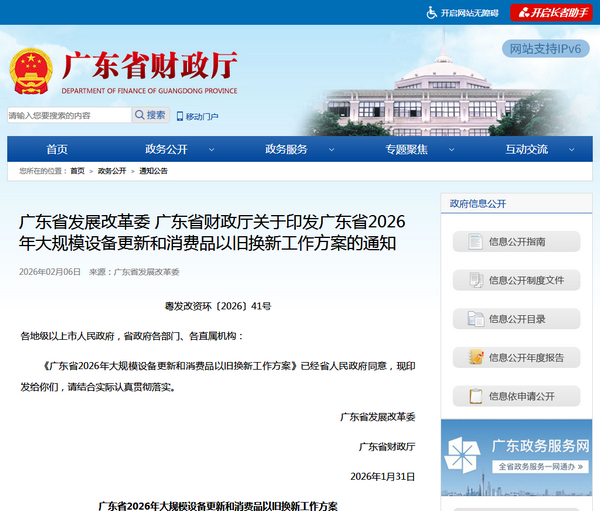Enable elder-friendly mode via 开启长者助手
The width and height of the screenshot is (600, 511).
click(x=551, y=12)
